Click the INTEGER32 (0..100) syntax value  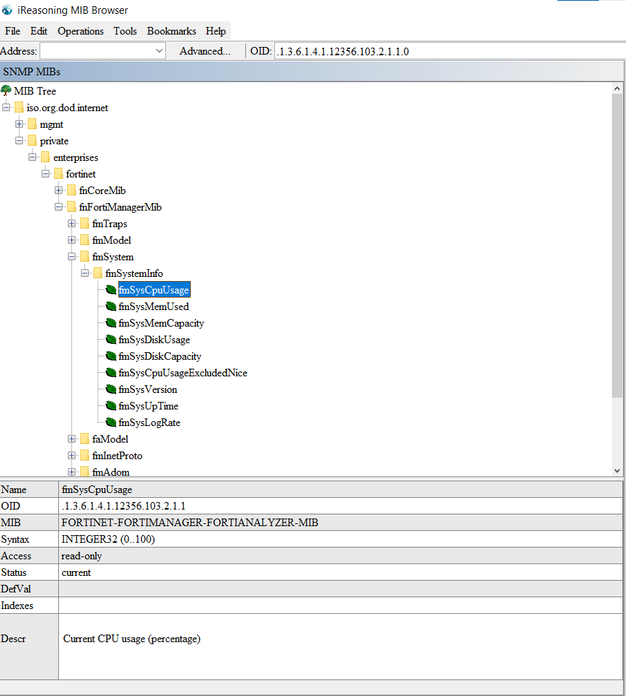point(108,539)
